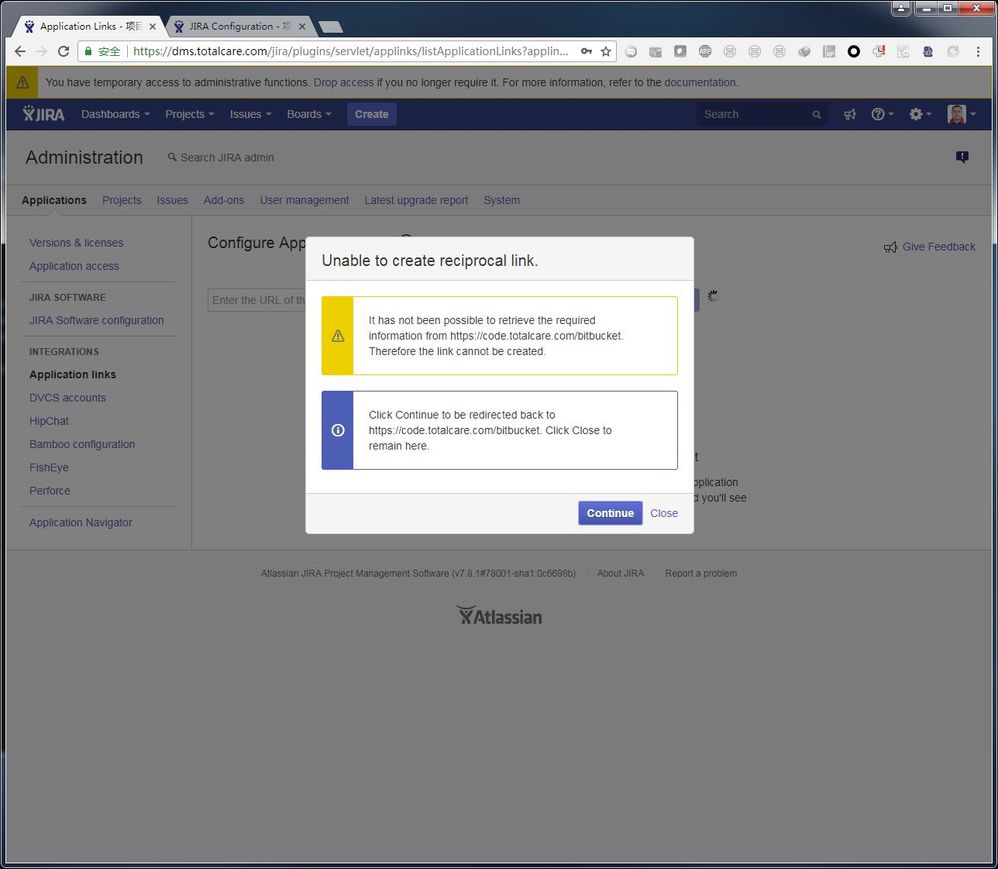Viewport: 998px width, 869px height.
Task: Click the yellow warning icon in dialog
Action: coord(338,336)
